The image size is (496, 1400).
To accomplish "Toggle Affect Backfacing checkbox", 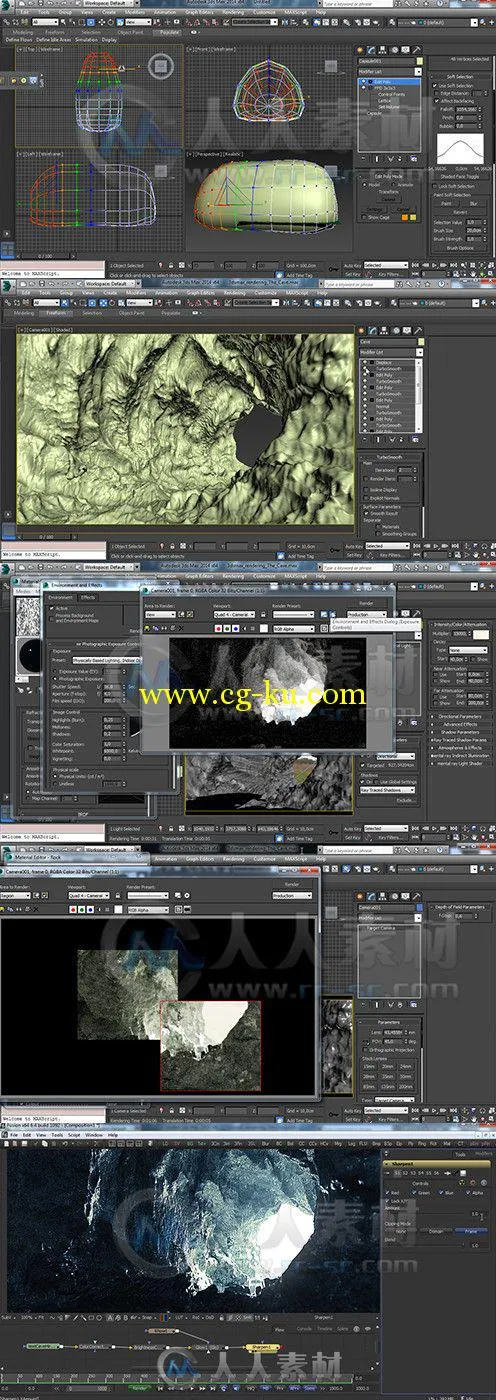I will coord(436,101).
